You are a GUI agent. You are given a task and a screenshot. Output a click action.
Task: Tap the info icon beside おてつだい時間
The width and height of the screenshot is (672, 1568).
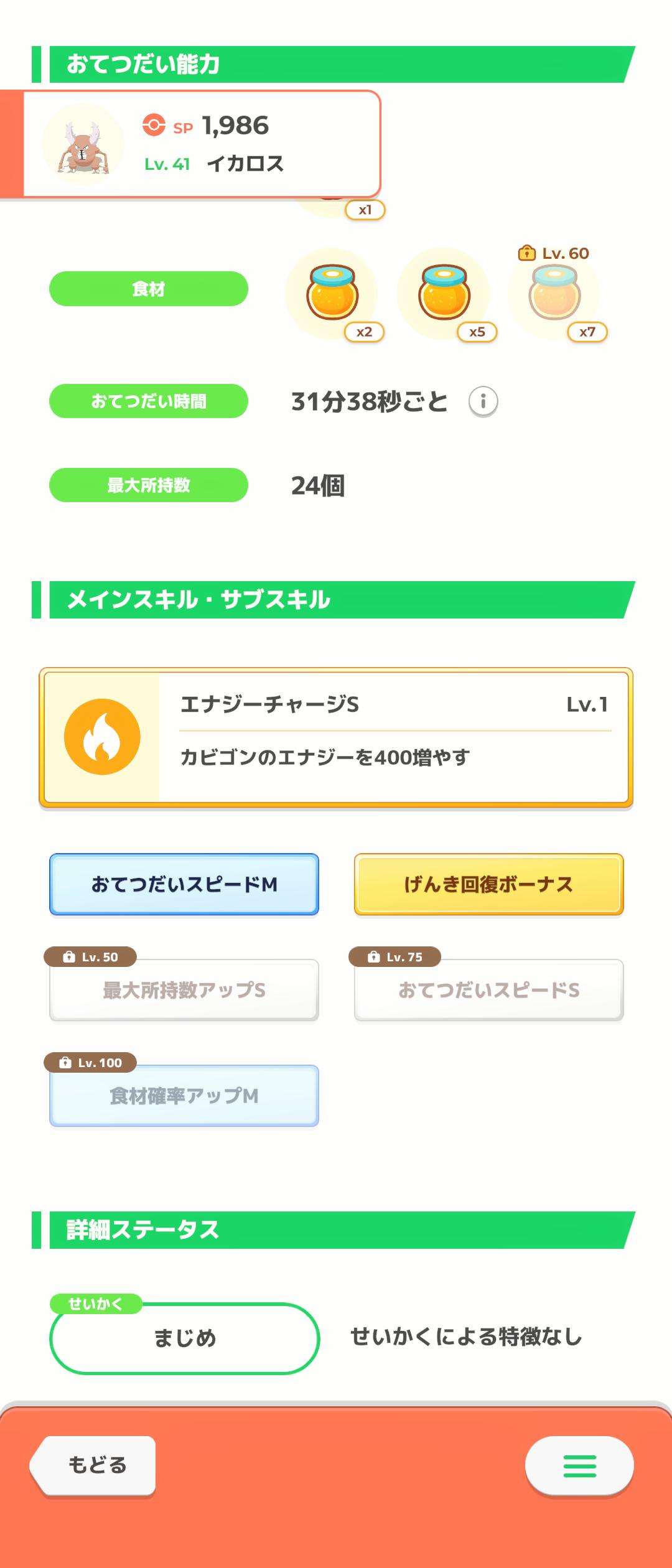click(x=483, y=401)
